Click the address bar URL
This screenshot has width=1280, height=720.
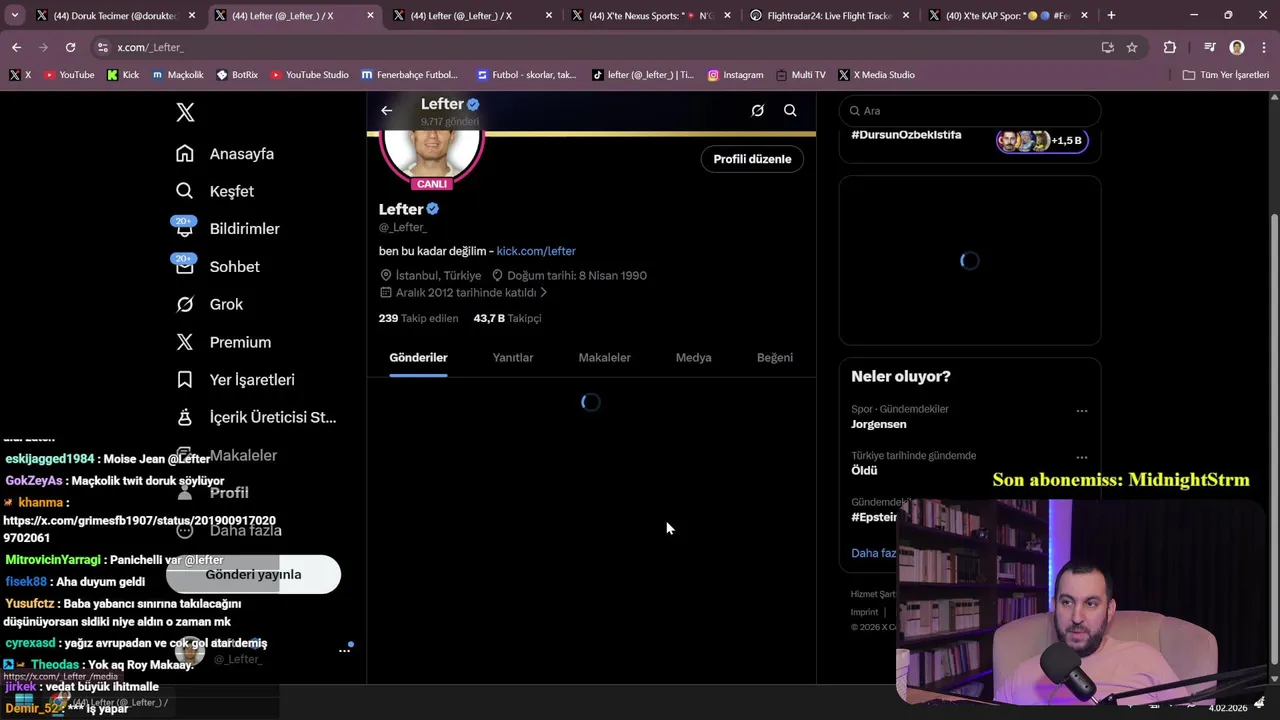tap(150, 47)
